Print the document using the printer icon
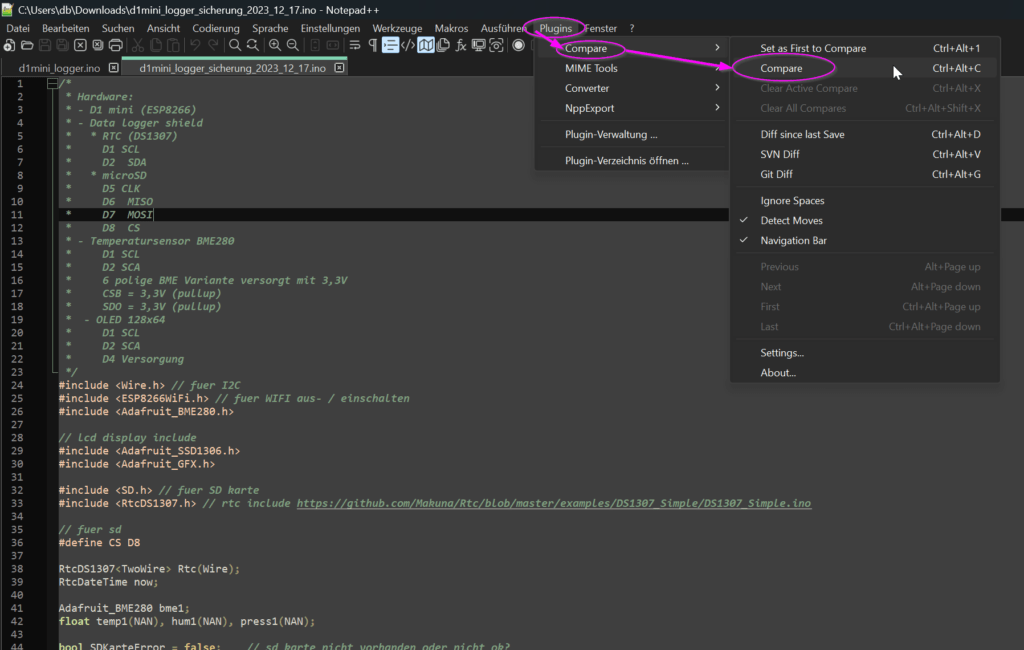Screen dimensions: 1024x650 [116, 45]
